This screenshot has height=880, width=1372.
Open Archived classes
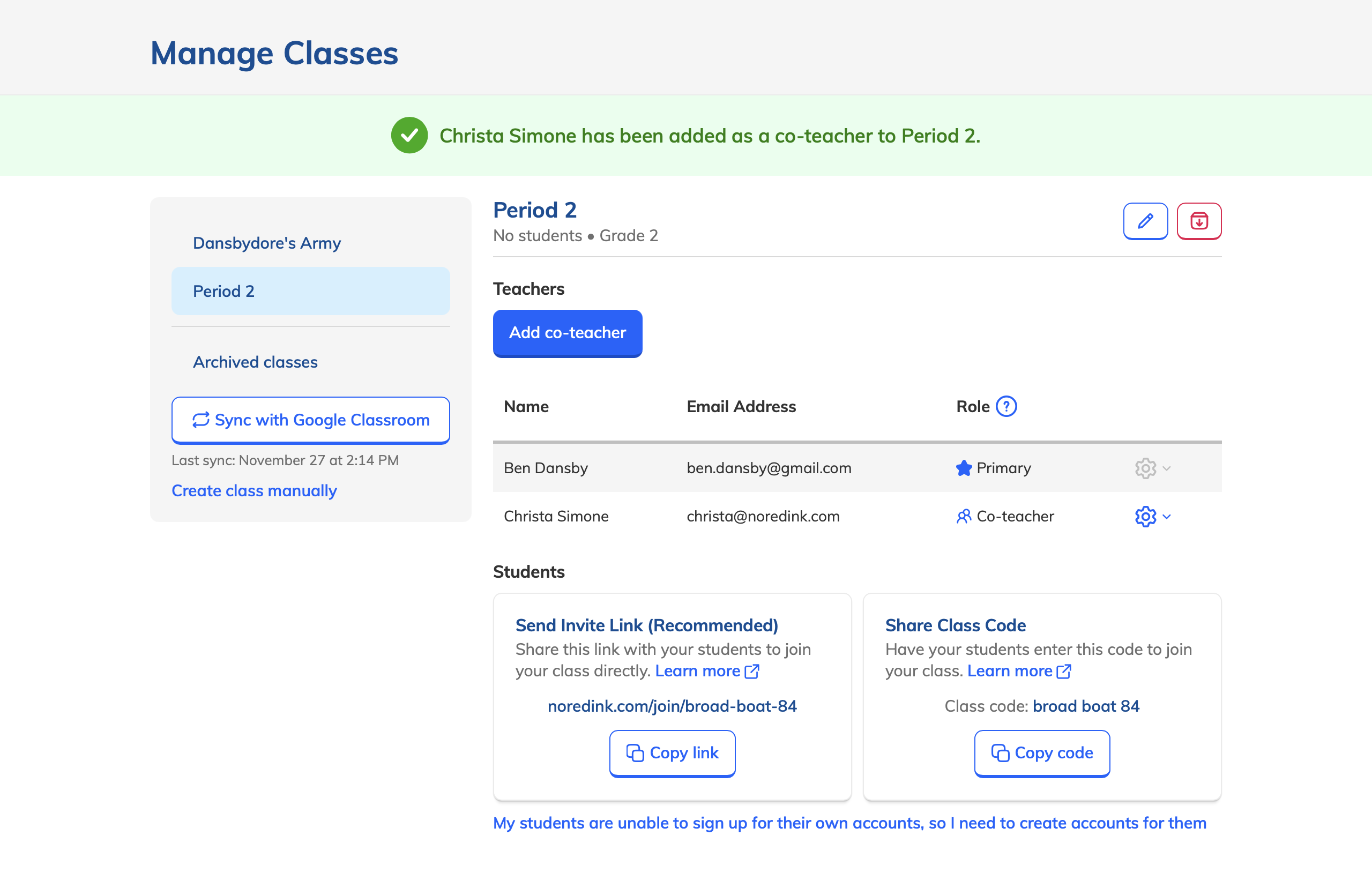coord(255,362)
